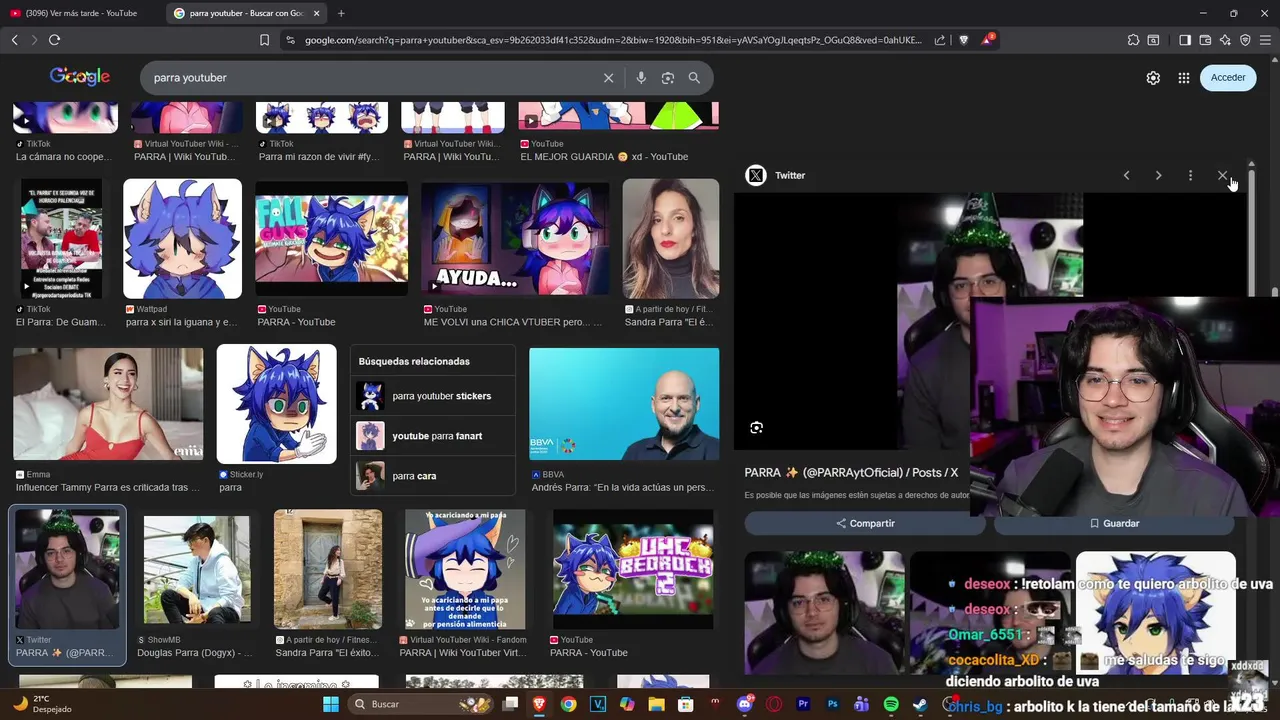Screen dimensions: 1280x720
Task: Open Spotify from the taskbar
Action: click(x=891, y=704)
